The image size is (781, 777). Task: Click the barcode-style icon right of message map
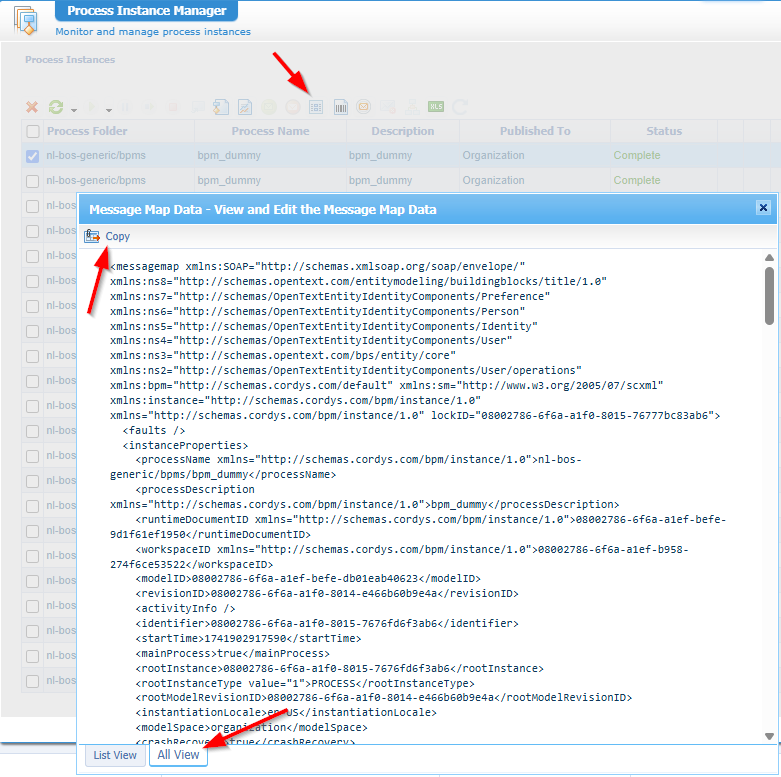(x=340, y=107)
